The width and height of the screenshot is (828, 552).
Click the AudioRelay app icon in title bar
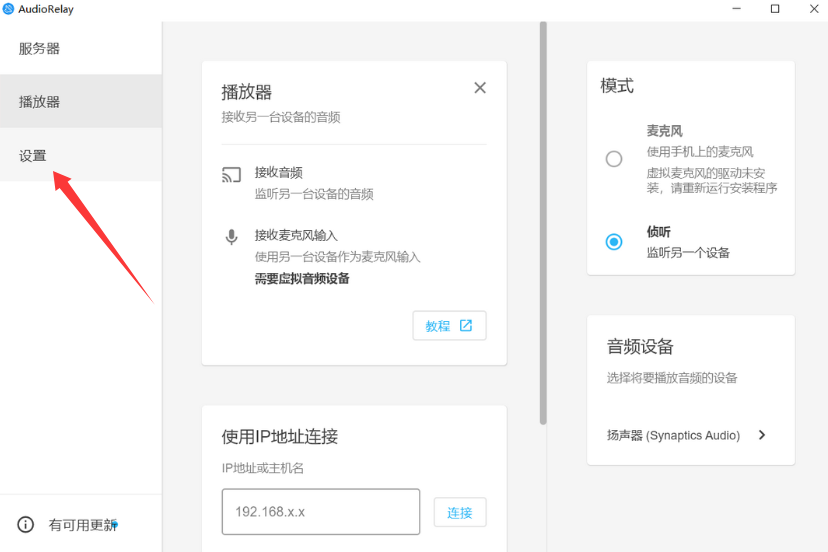click(x=8, y=9)
